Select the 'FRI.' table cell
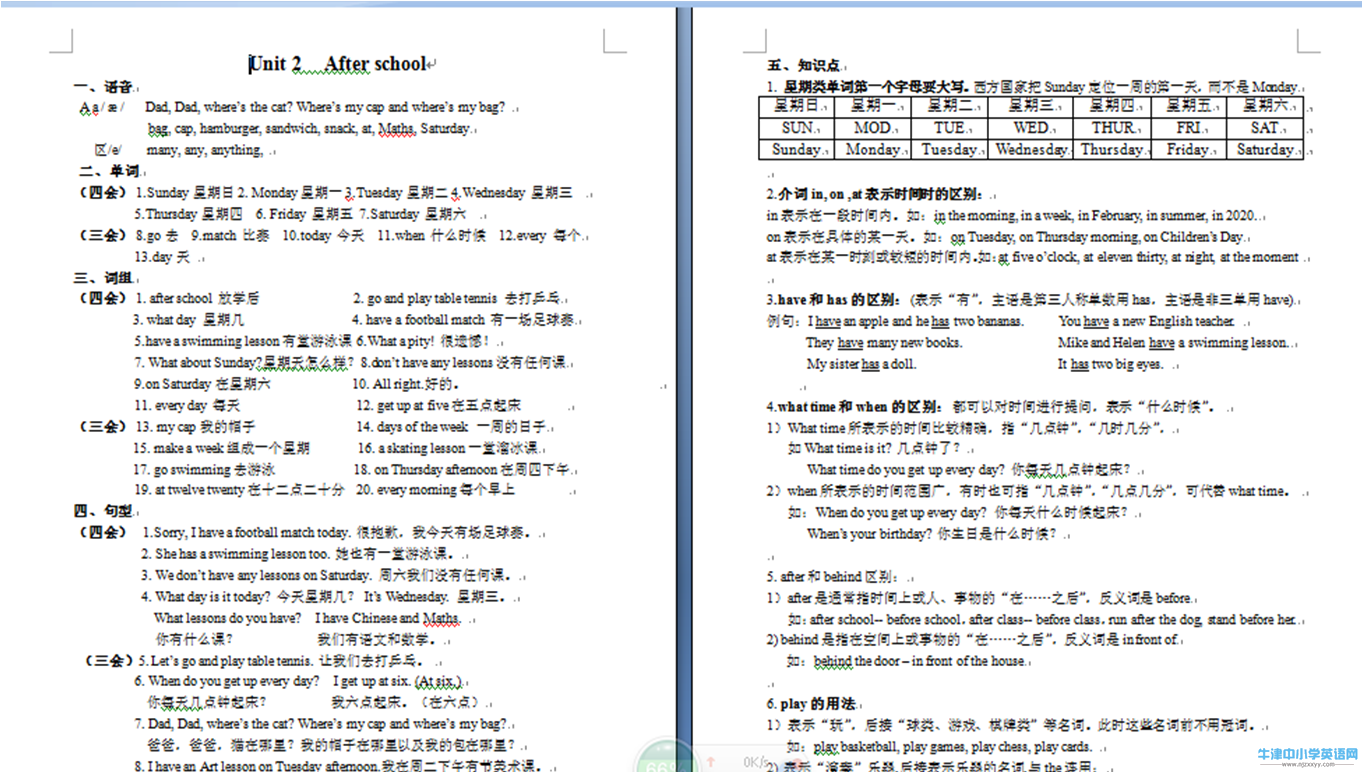The image size is (1363, 773). point(1189,128)
